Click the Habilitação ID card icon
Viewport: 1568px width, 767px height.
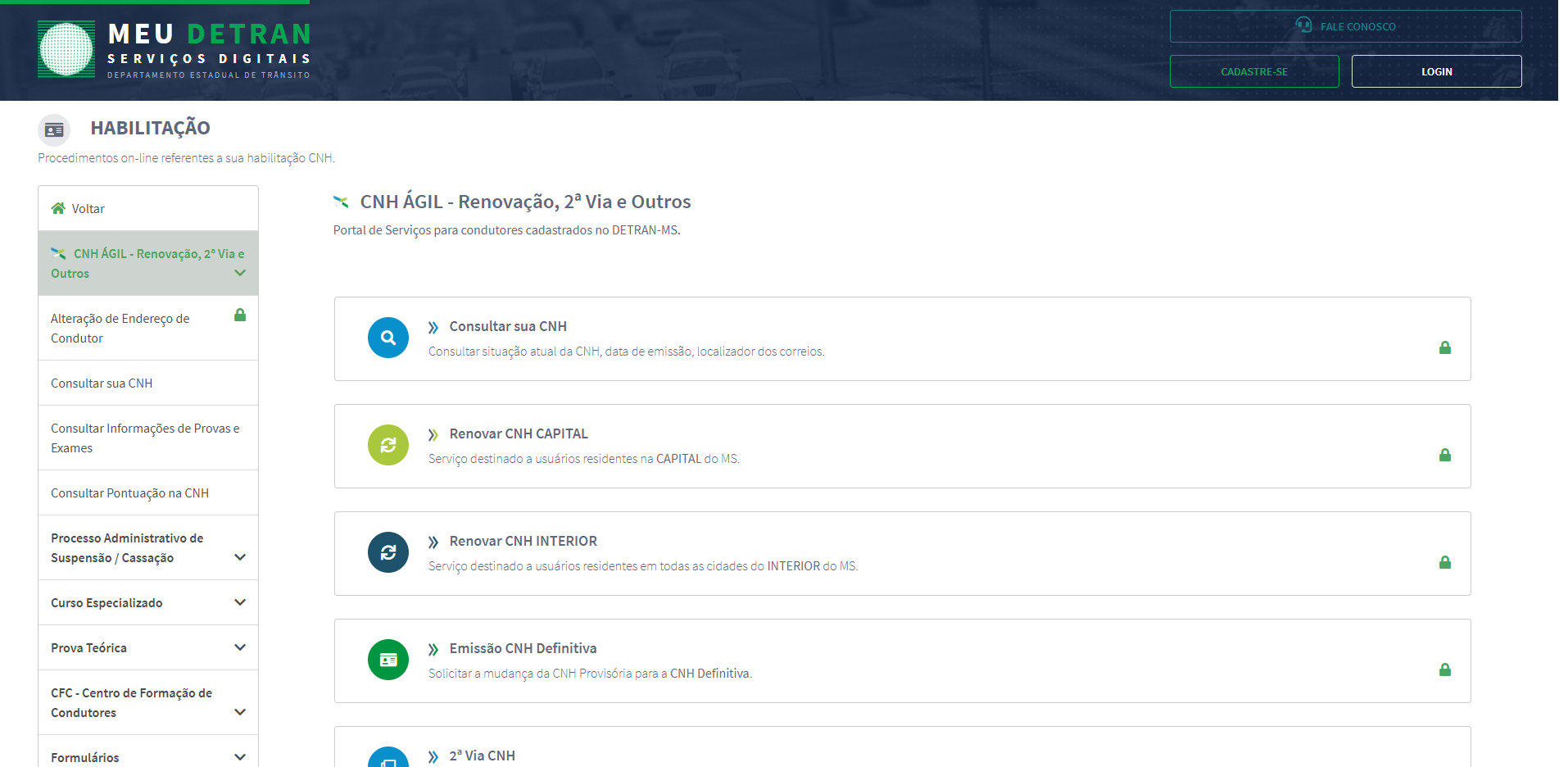tap(54, 129)
